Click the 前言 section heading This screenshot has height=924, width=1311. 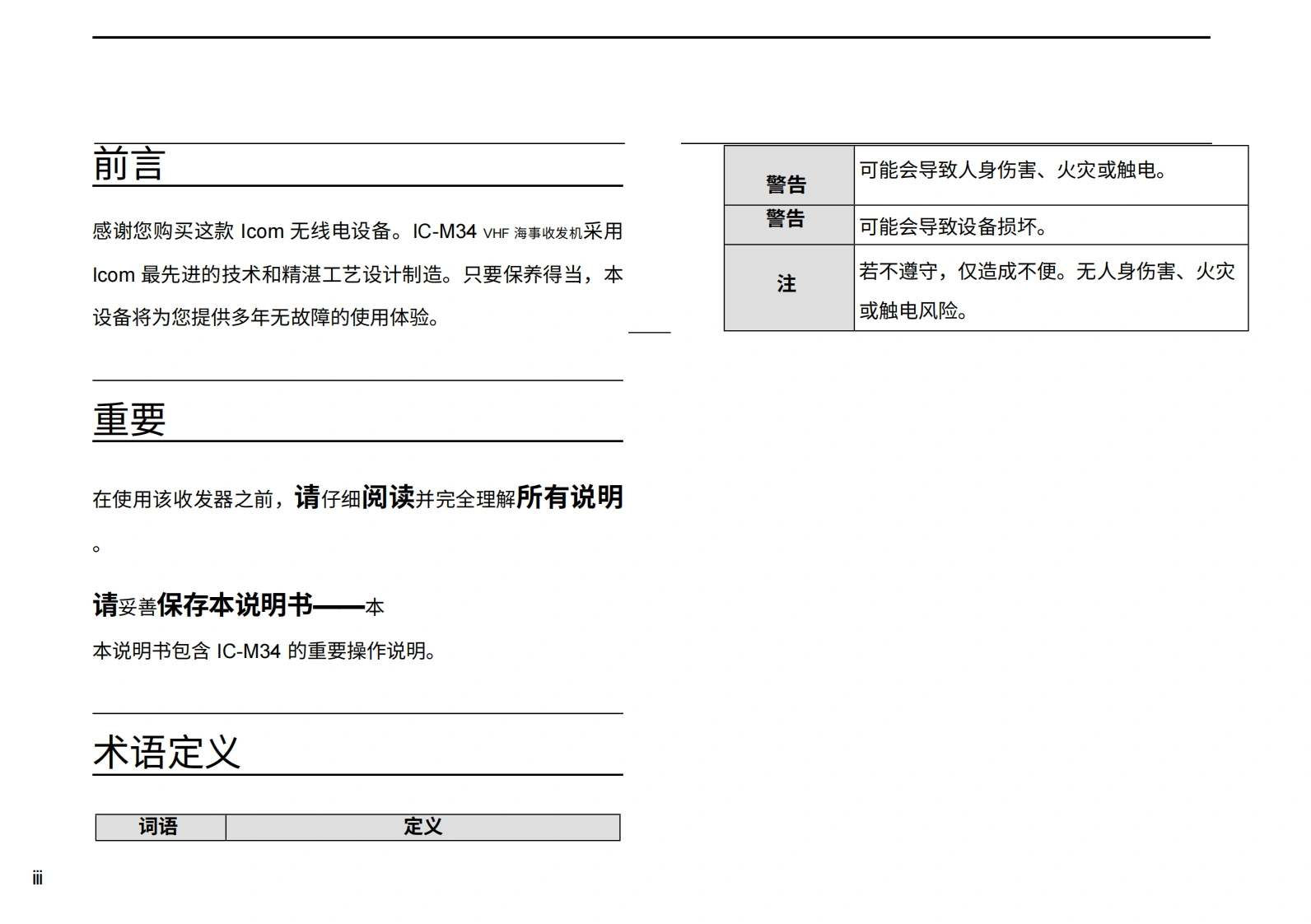(129, 165)
